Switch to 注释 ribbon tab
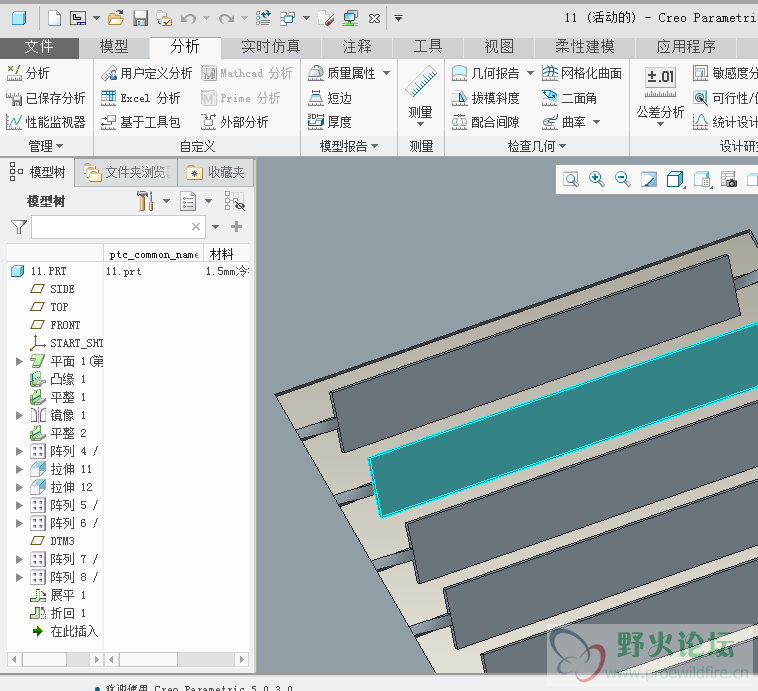 357,47
